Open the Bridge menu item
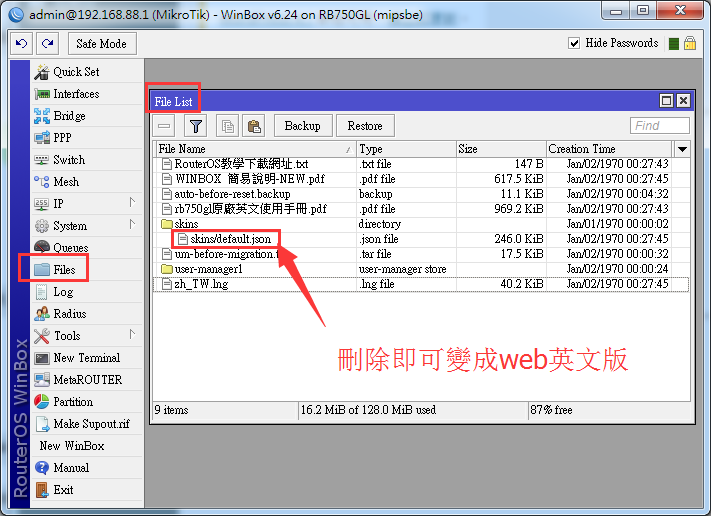Image resolution: width=711 pixels, height=516 pixels. (x=88, y=116)
